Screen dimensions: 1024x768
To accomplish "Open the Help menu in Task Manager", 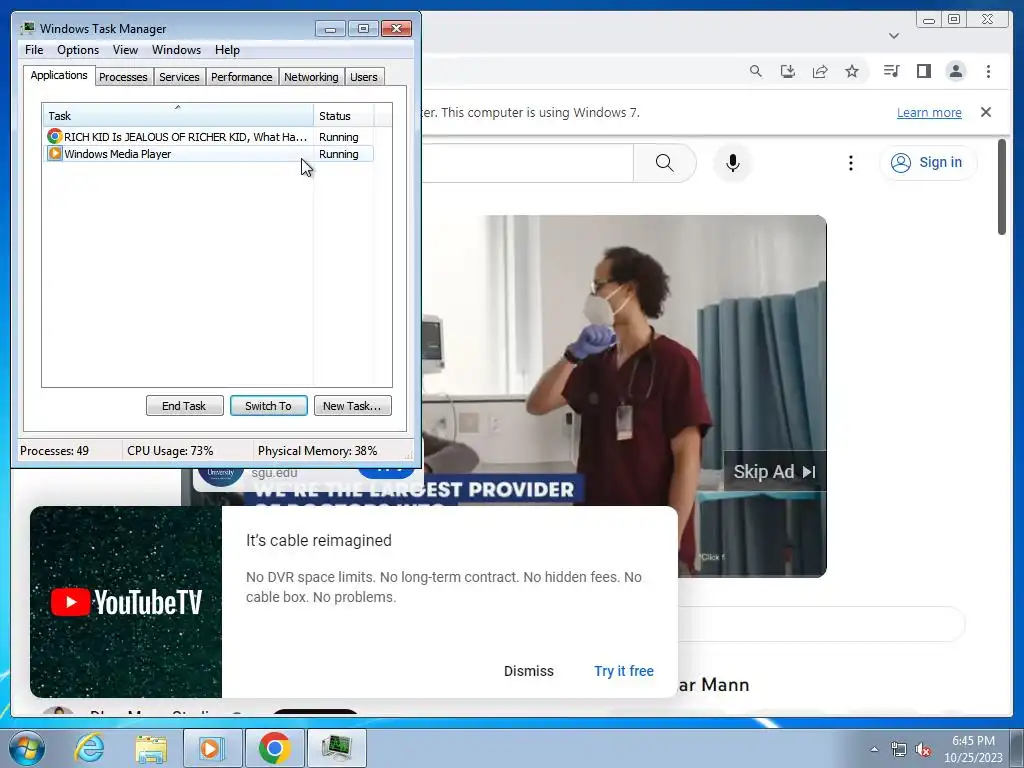I will tap(227, 50).
